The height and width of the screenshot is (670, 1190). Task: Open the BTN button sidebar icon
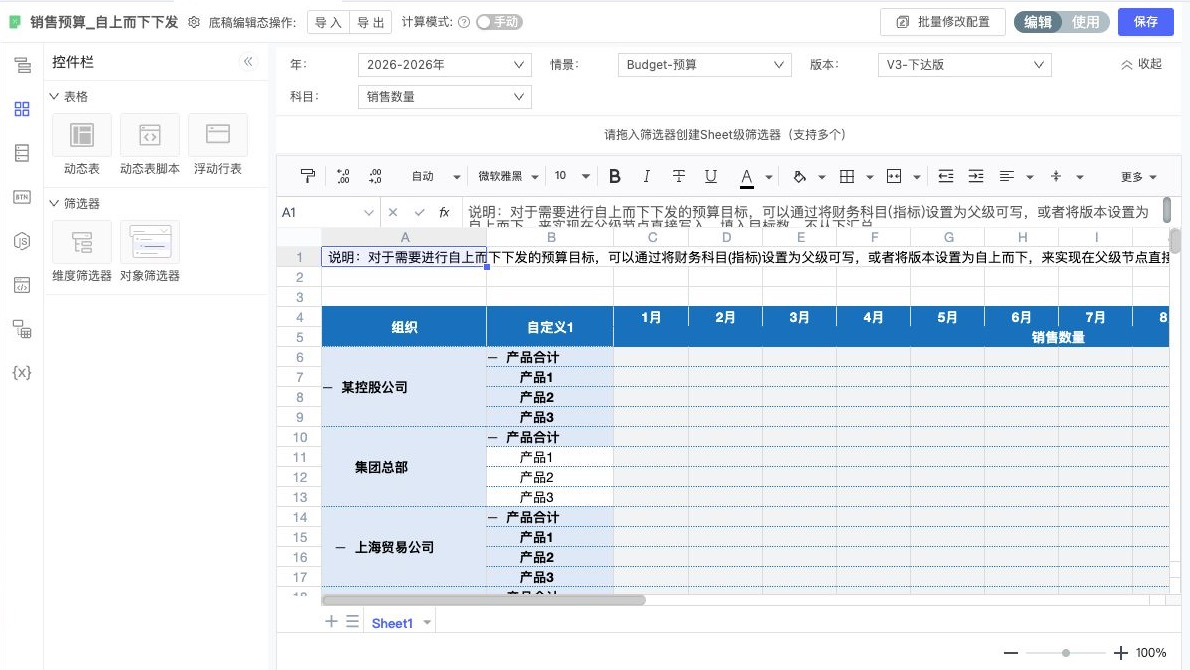point(22,197)
